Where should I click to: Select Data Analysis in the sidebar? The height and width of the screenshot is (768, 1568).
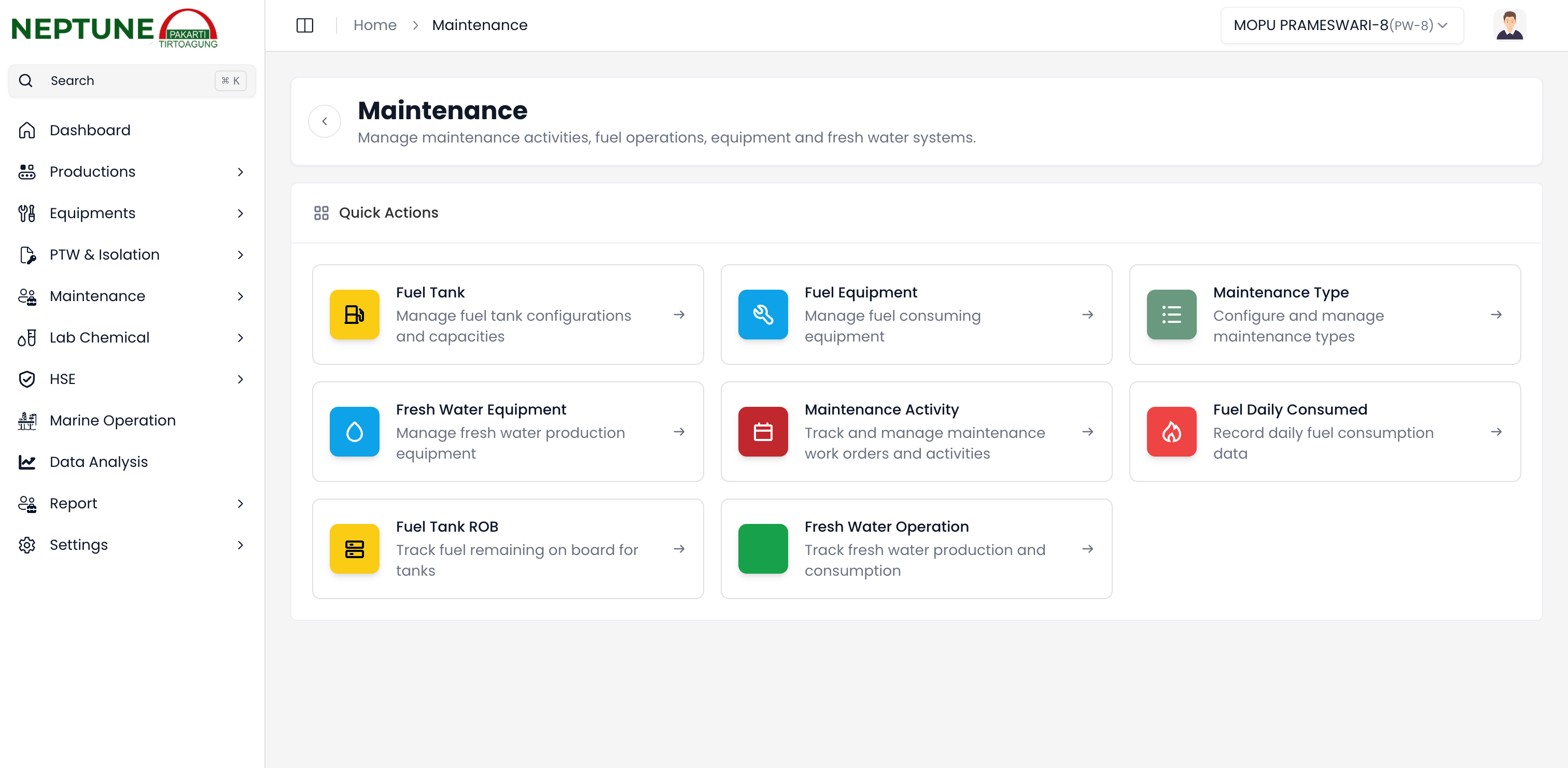click(x=98, y=462)
